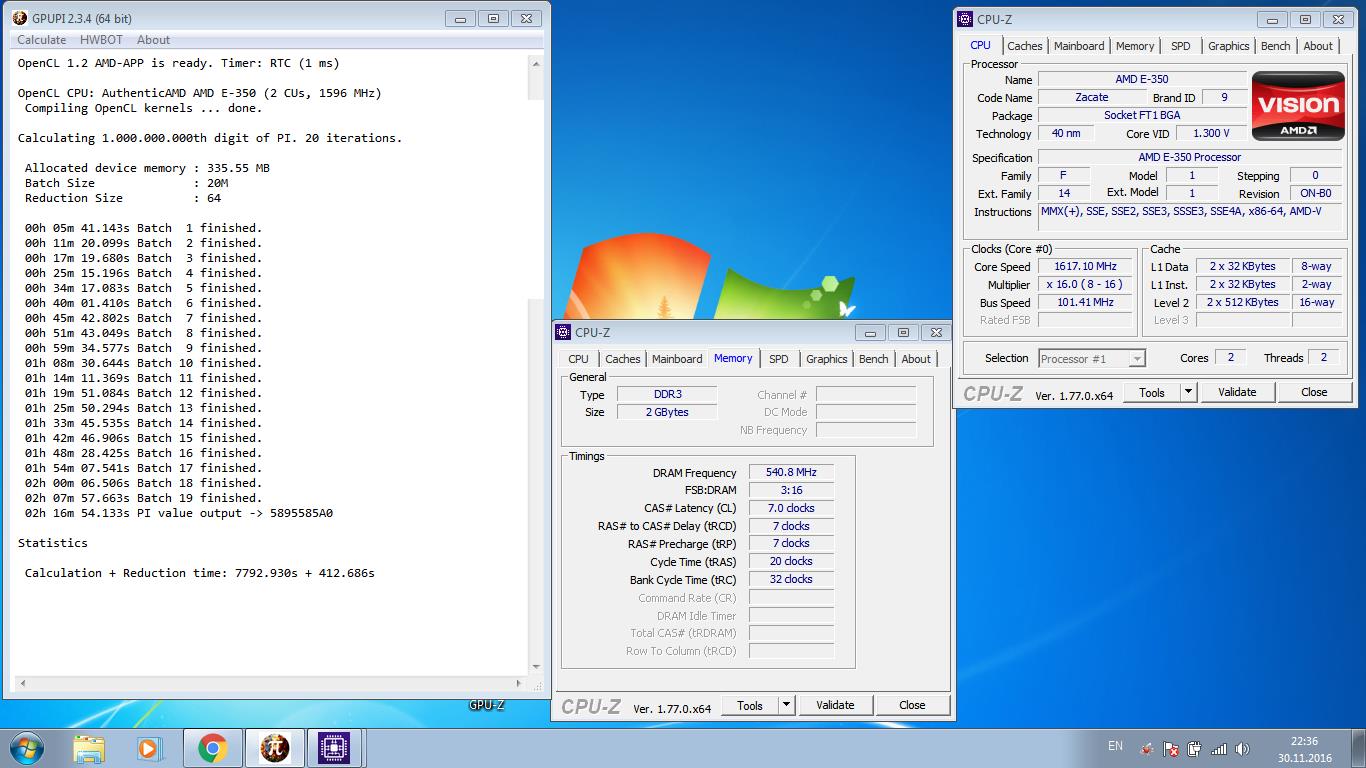This screenshot has width=1366, height=768.
Task: Click Tools button in Memory window
Action: point(750,705)
